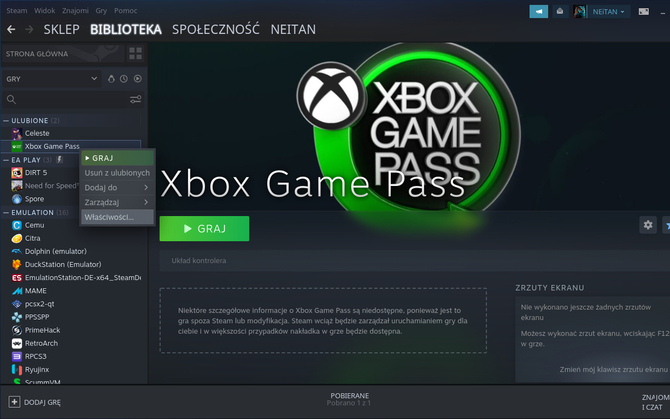Click the DODAJ GRĘ label

(42, 402)
